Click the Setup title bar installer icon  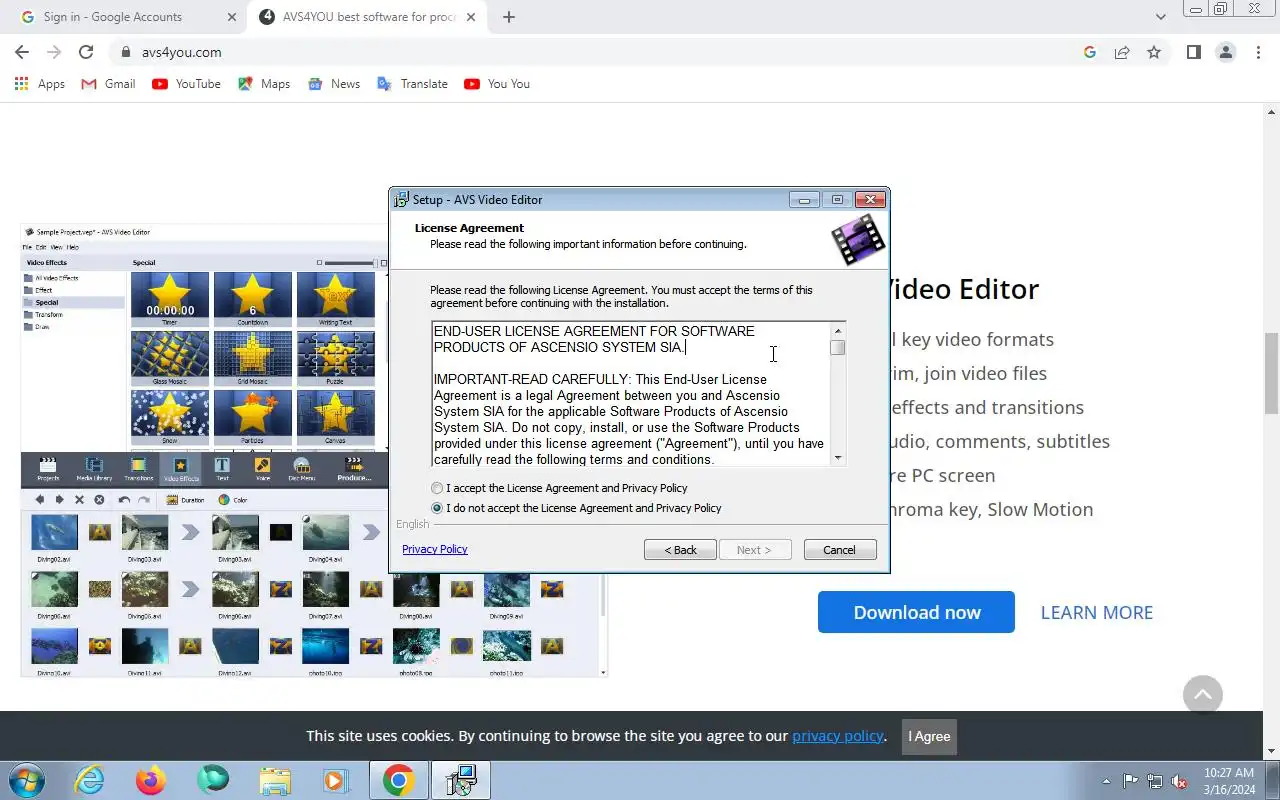(401, 199)
